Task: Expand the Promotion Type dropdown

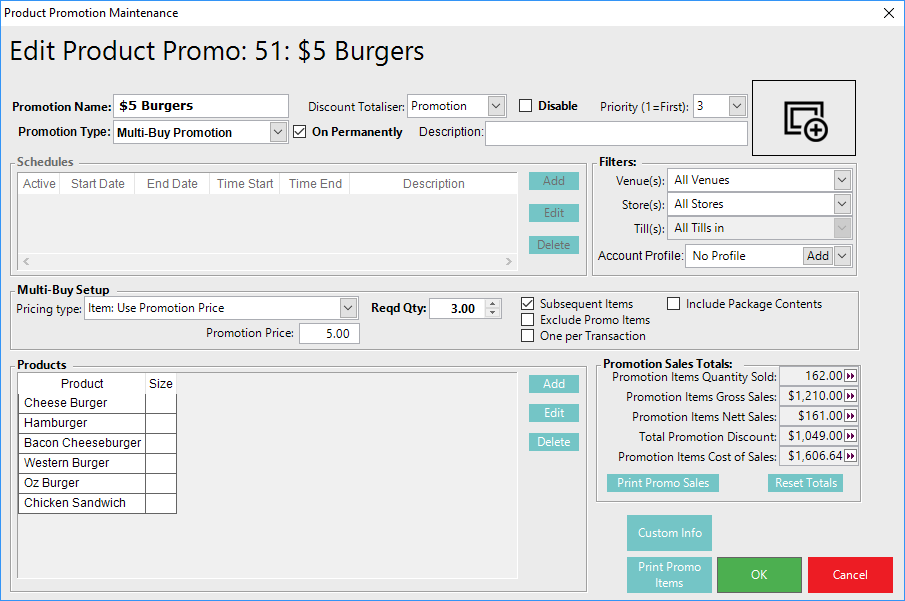Action: pyautogui.click(x=279, y=132)
